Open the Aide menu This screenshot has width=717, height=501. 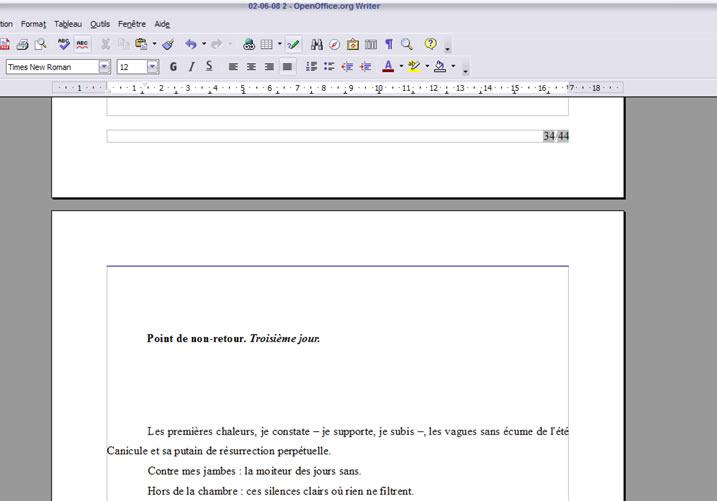pos(162,24)
